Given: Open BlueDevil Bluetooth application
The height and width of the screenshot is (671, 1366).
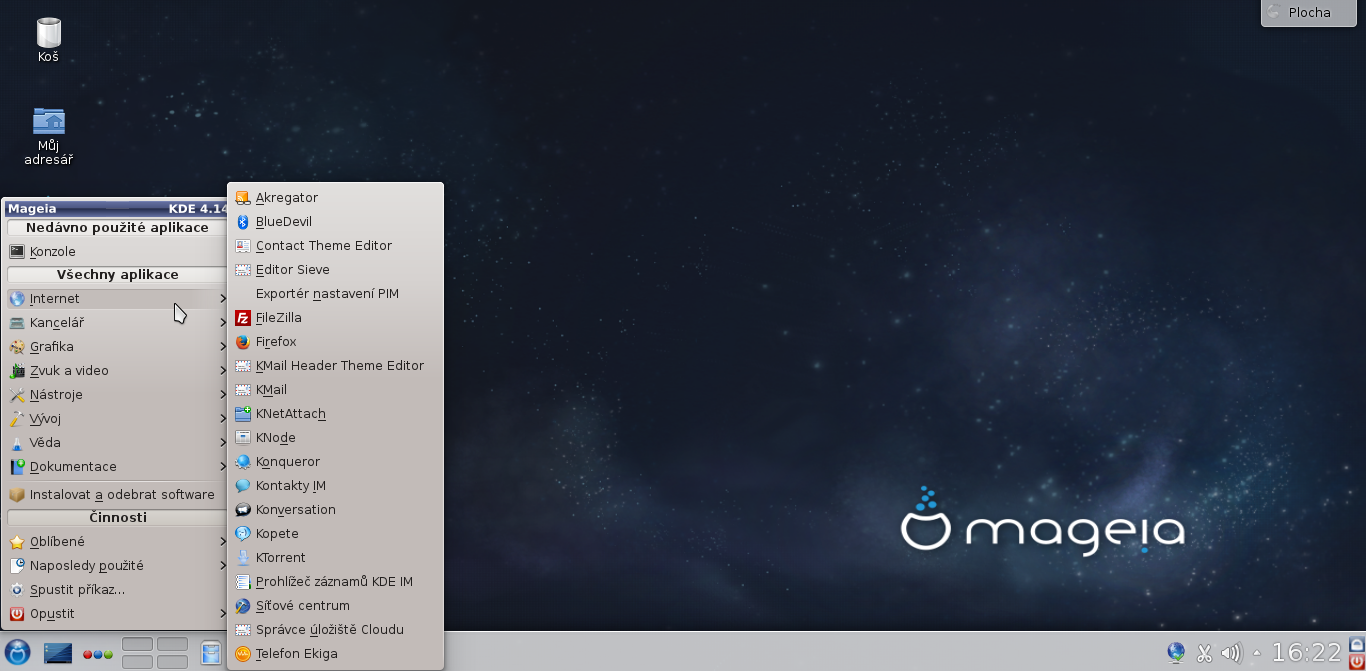Looking at the screenshot, I should (x=335, y=222).
